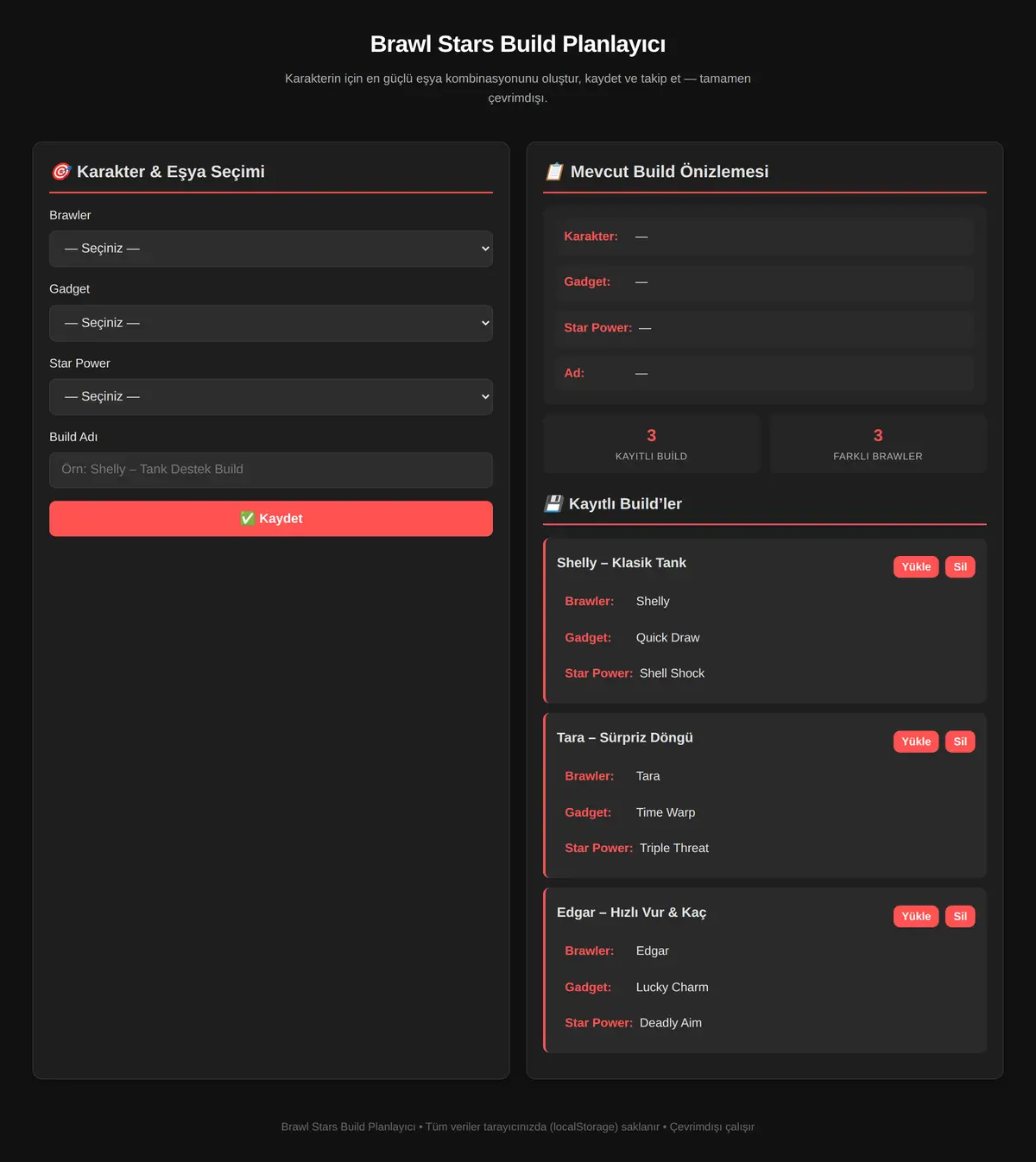Click the Time Warp gadget value
Image resolution: width=1036 pixels, height=1162 pixels.
[x=666, y=812]
